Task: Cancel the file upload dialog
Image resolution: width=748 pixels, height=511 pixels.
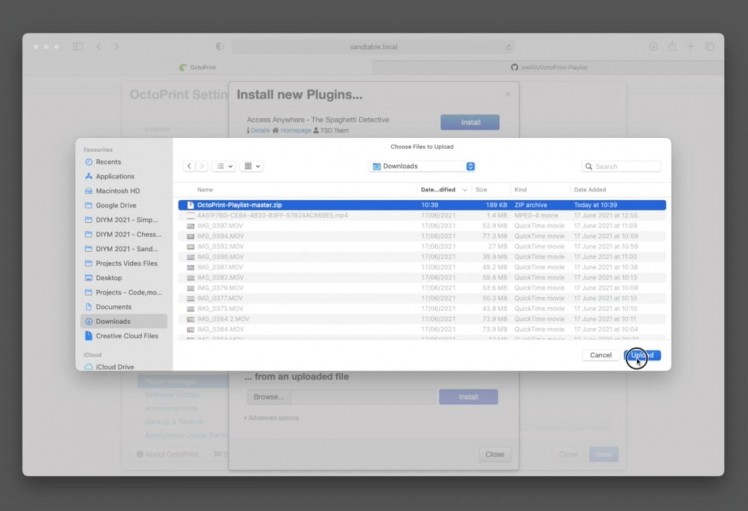Action: (601, 355)
